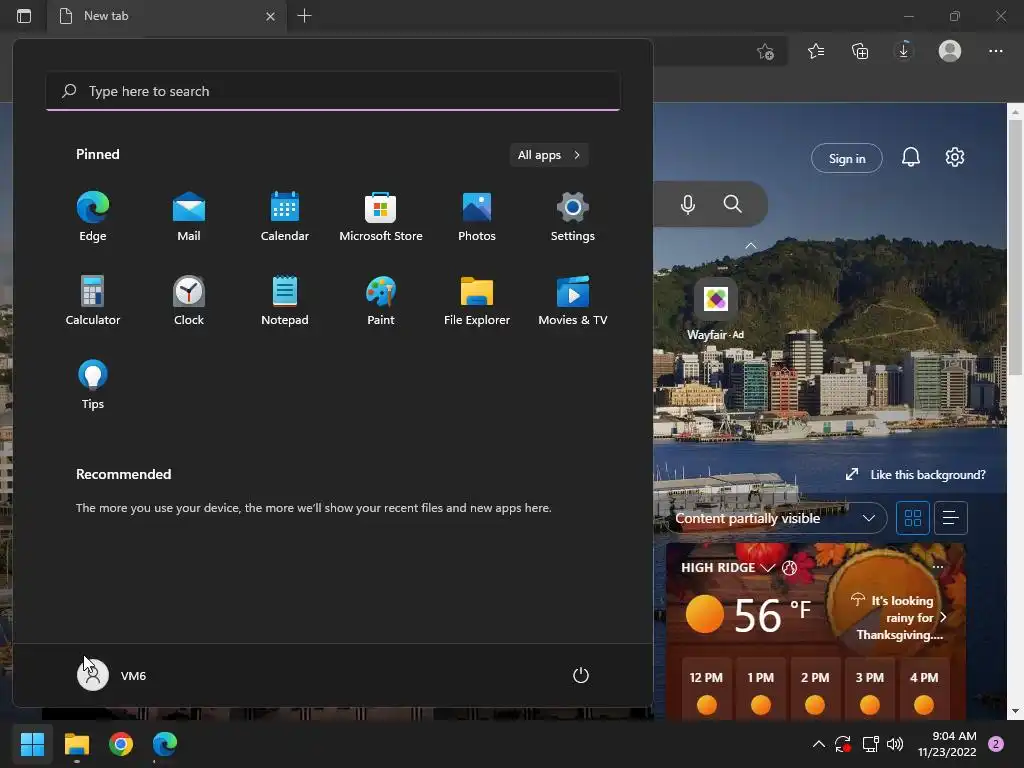The image size is (1024, 768).
Task: Open a new browser tab with plus
Action: 304,16
